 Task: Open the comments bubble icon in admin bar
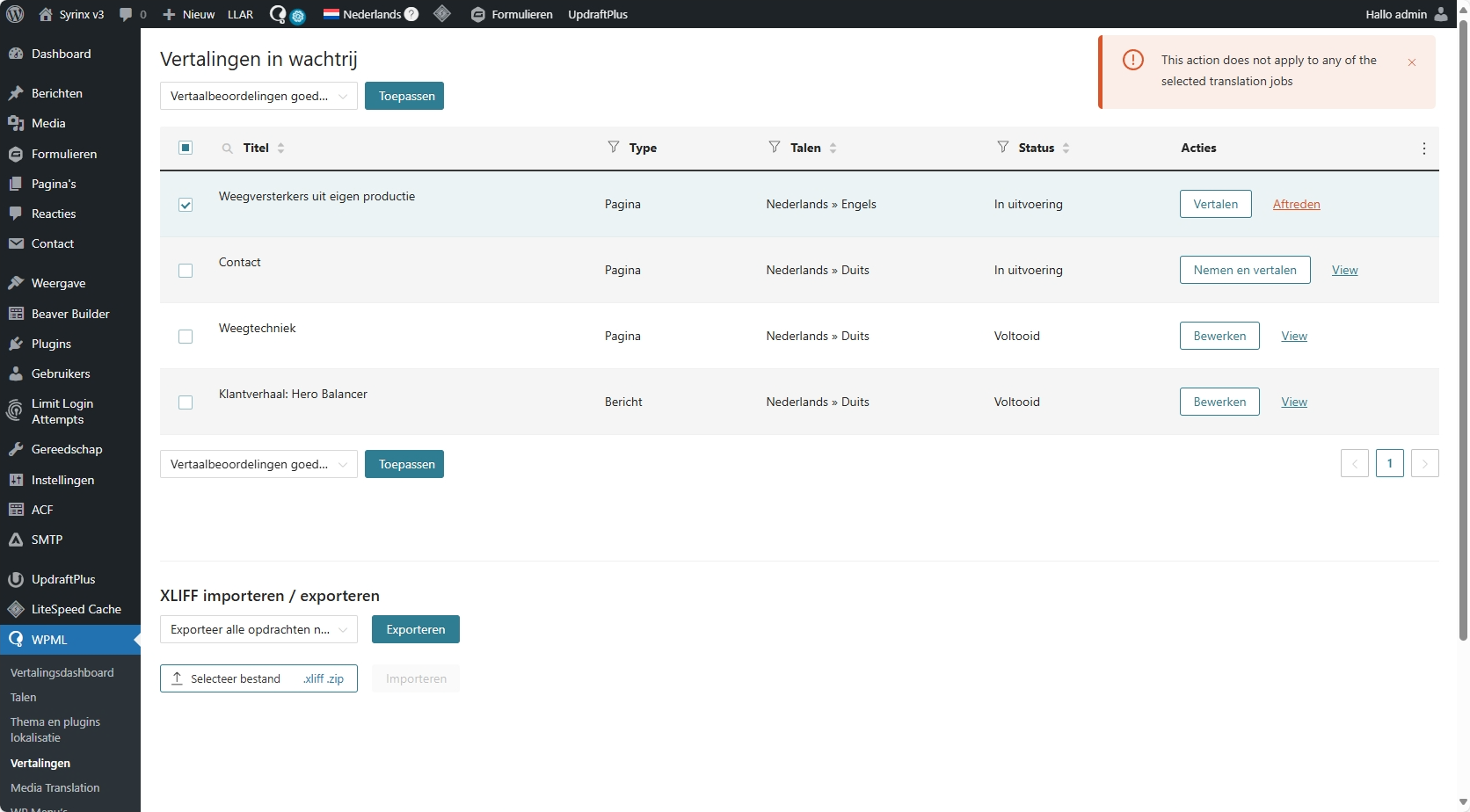click(x=127, y=14)
